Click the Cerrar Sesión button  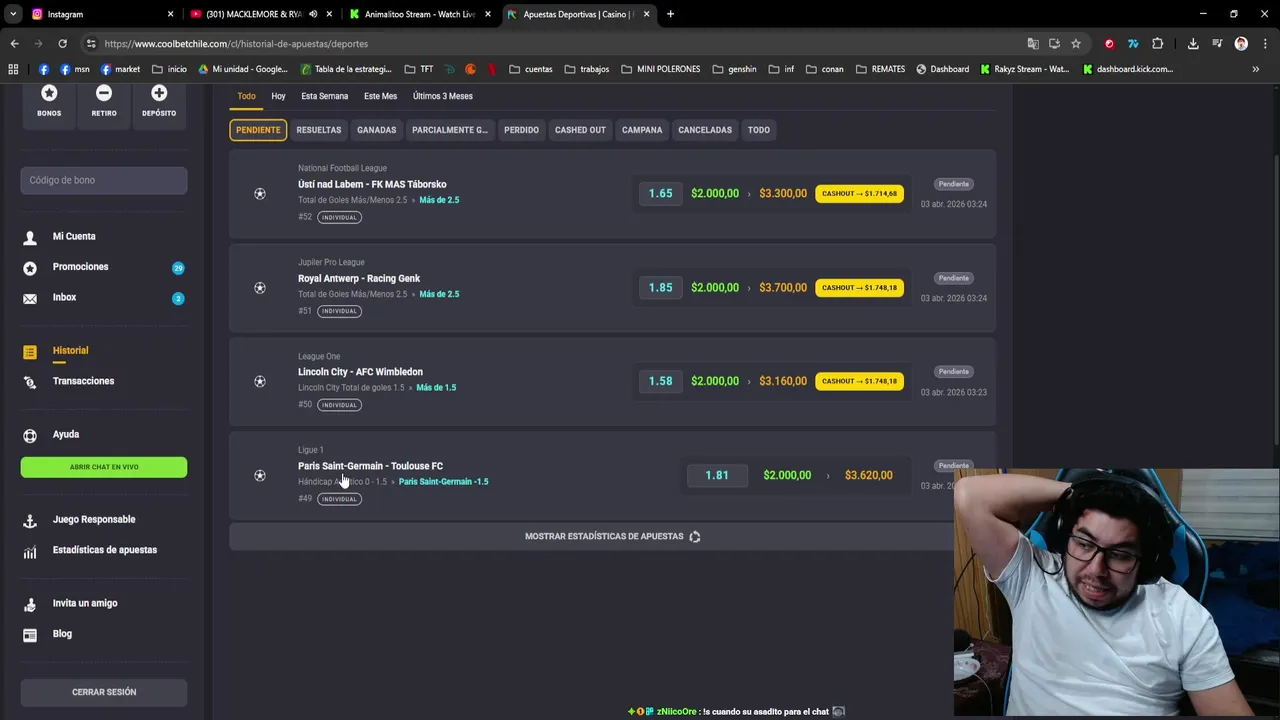coord(104,692)
